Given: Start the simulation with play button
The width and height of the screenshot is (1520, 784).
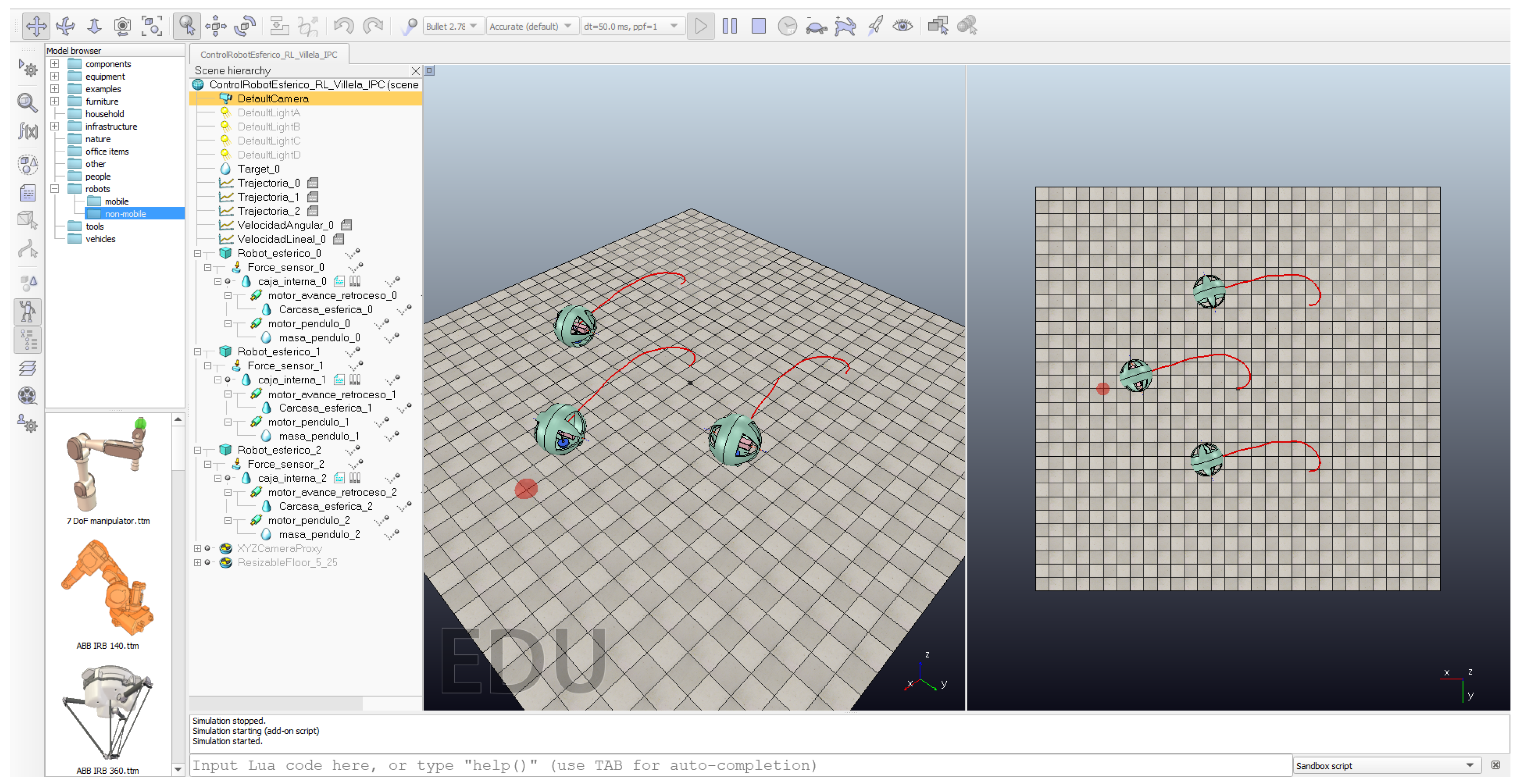Looking at the screenshot, I should click(700, 26).
